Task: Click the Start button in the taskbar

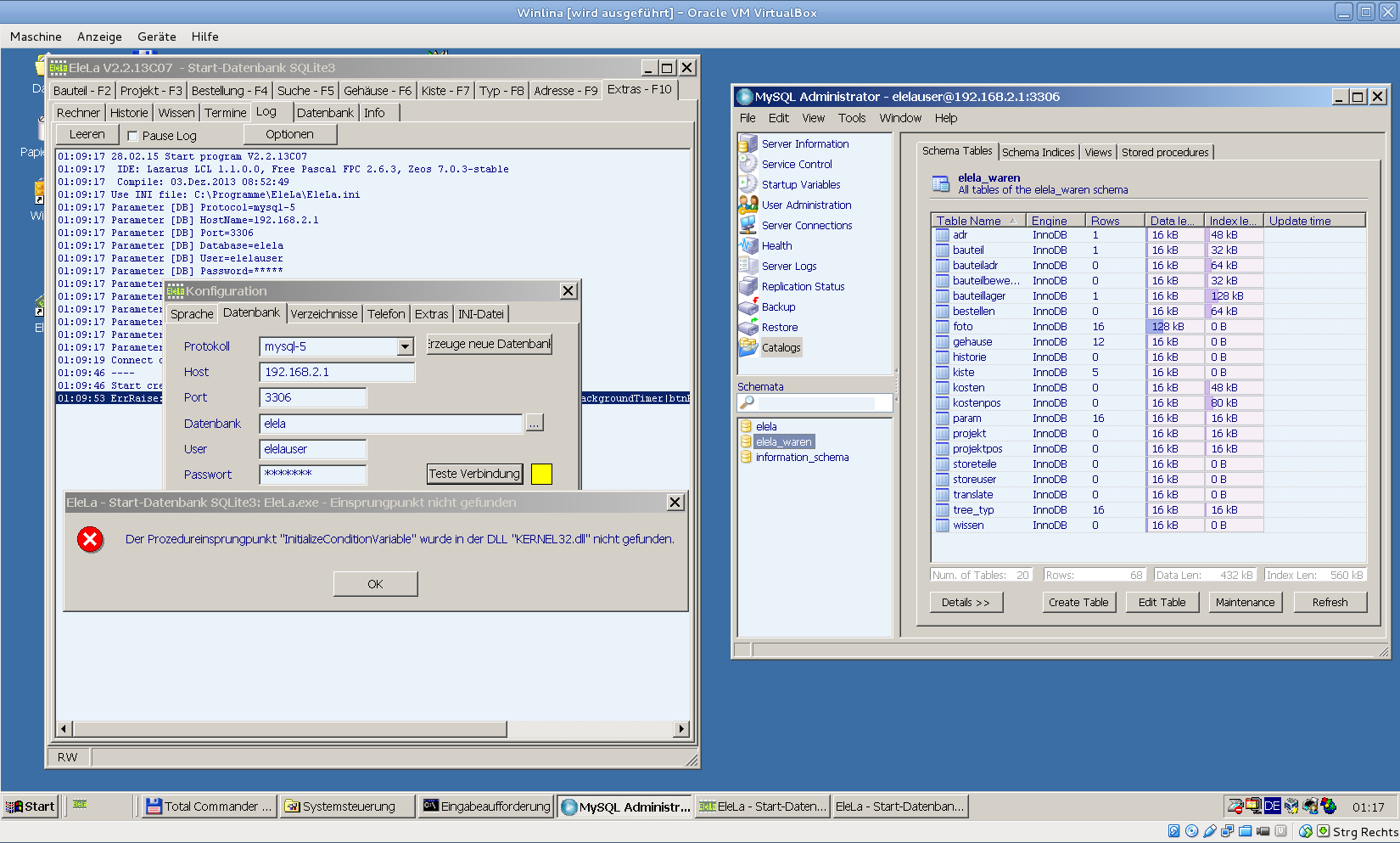Action: tap(31, 806)
